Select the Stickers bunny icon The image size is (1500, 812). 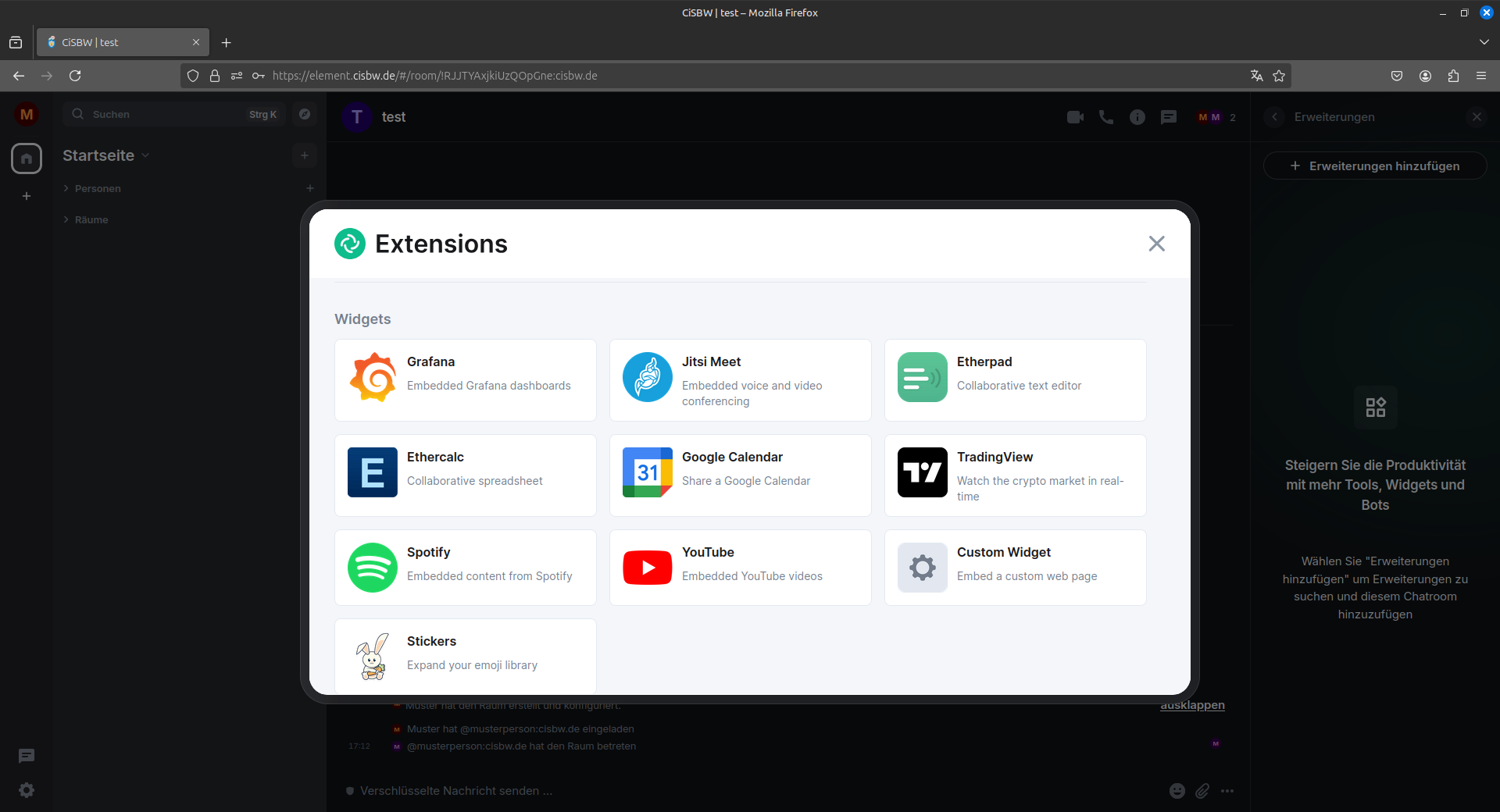(x=373, y=657)
